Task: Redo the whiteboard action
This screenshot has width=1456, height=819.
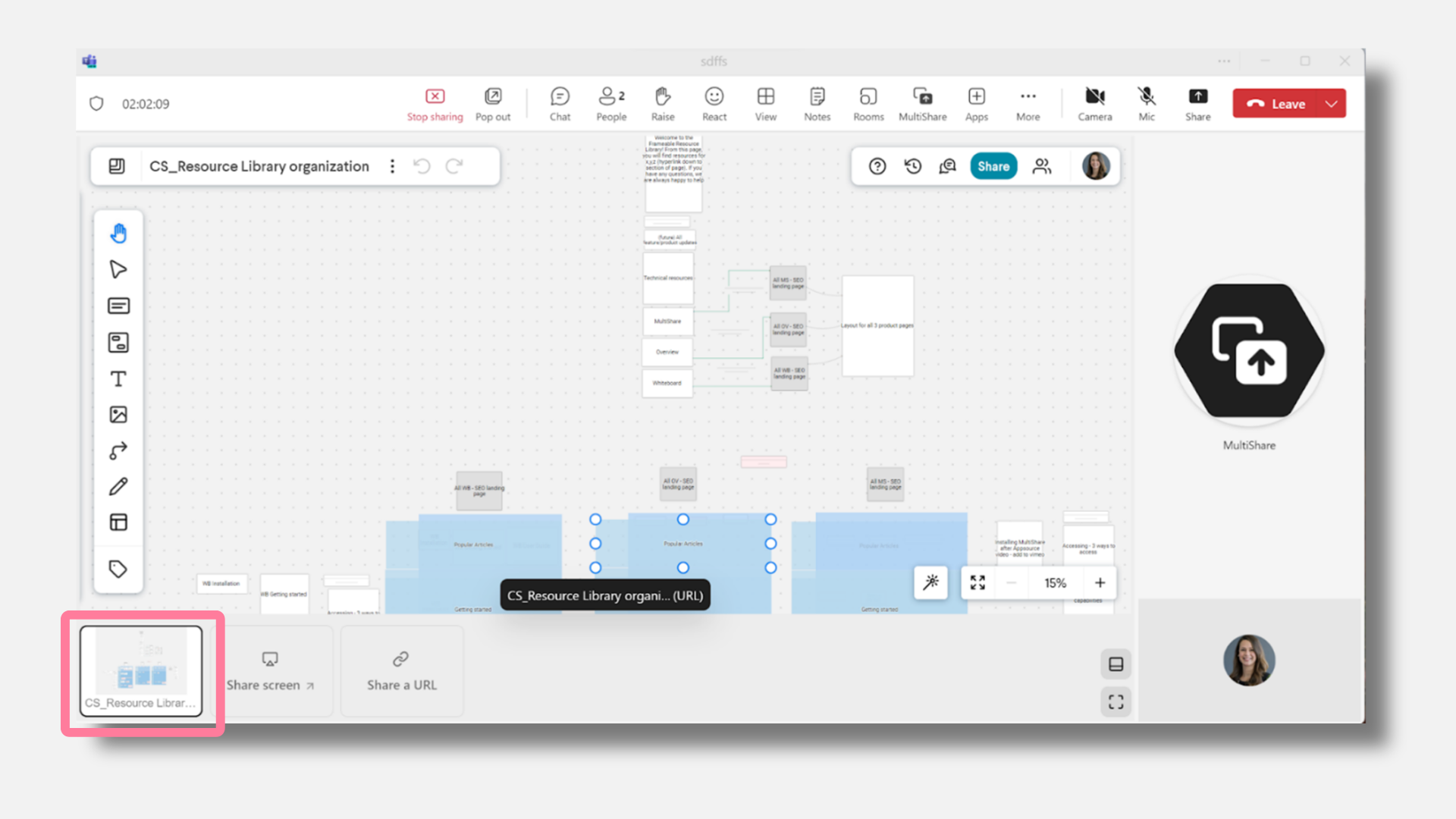Action: pos(454,166)
